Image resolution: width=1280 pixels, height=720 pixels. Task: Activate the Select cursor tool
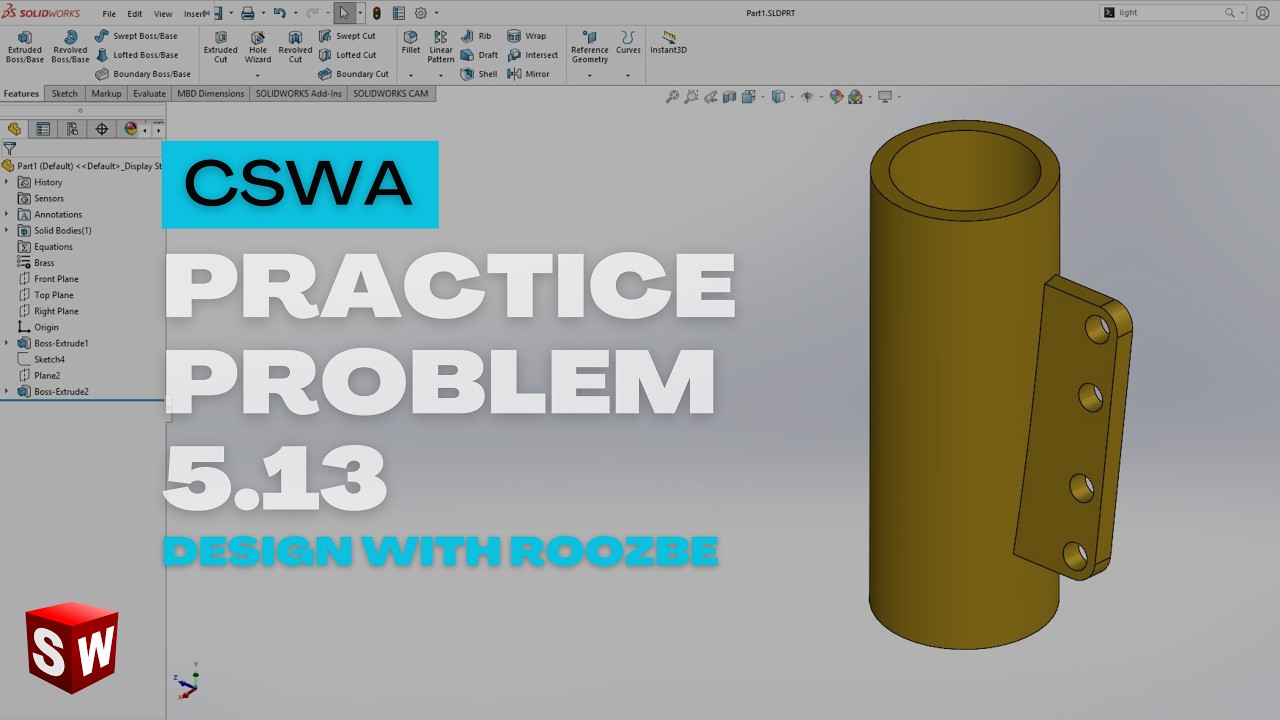click(x=344, y=13)
